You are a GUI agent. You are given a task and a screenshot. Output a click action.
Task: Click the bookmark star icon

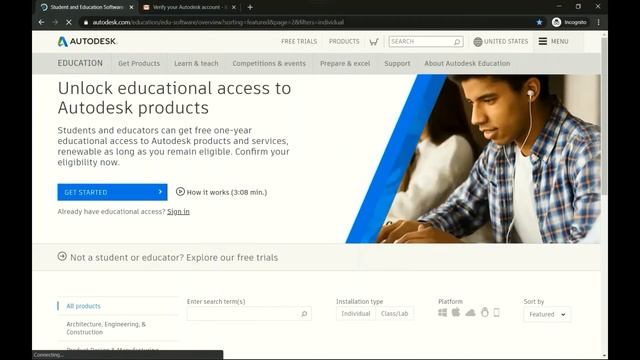539,22
